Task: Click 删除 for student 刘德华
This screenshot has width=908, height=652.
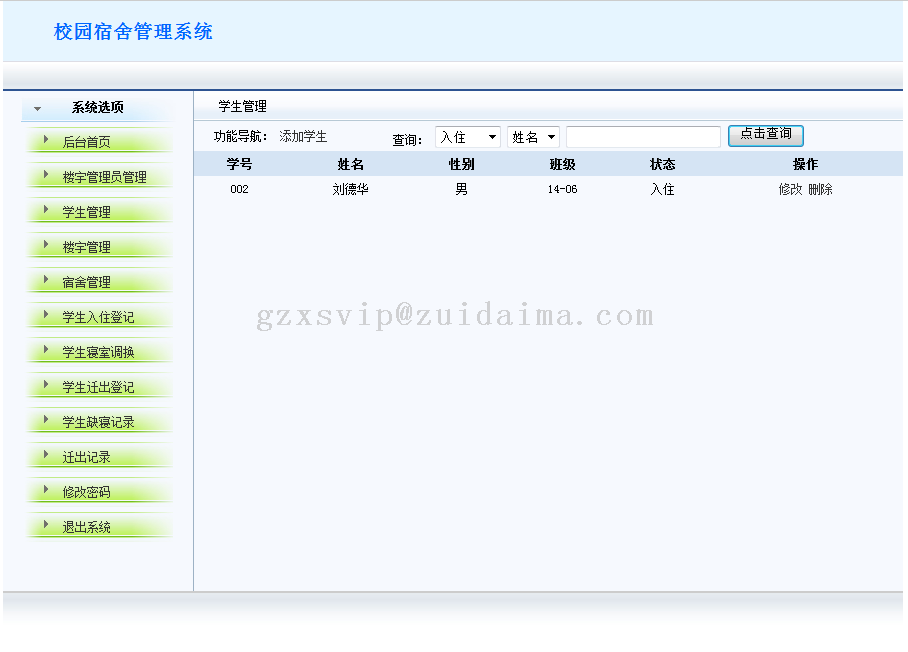Action: pyautogui.click(x=820, y=189)
